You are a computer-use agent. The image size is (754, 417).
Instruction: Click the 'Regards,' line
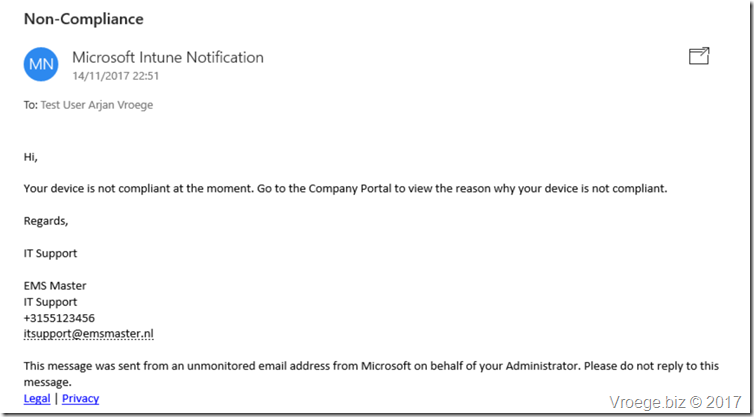46,221
